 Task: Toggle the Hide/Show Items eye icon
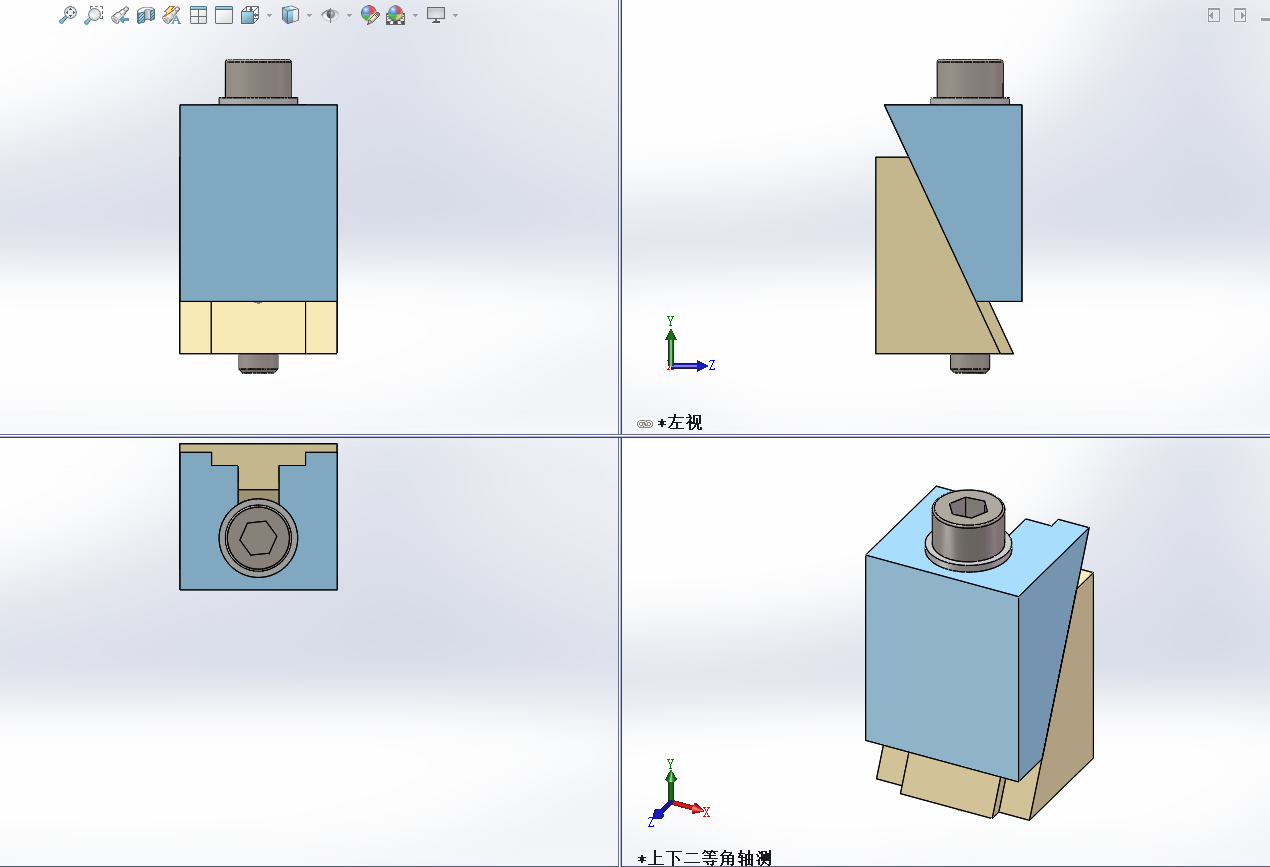tap(329, 15)
